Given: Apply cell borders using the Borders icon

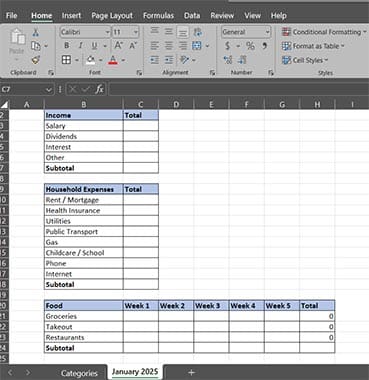Looking at the screenshot, I should 66,60.
